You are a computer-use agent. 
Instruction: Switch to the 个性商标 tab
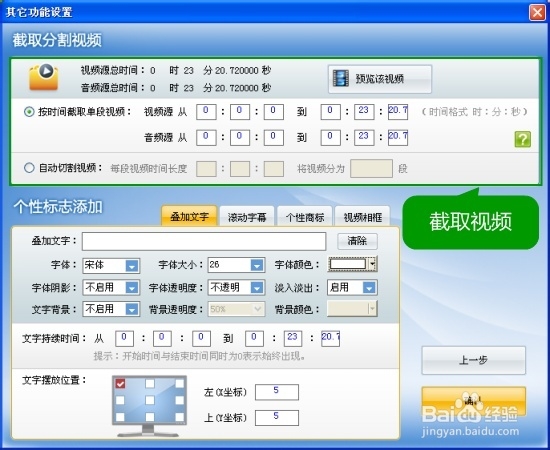tap(304, 217)
